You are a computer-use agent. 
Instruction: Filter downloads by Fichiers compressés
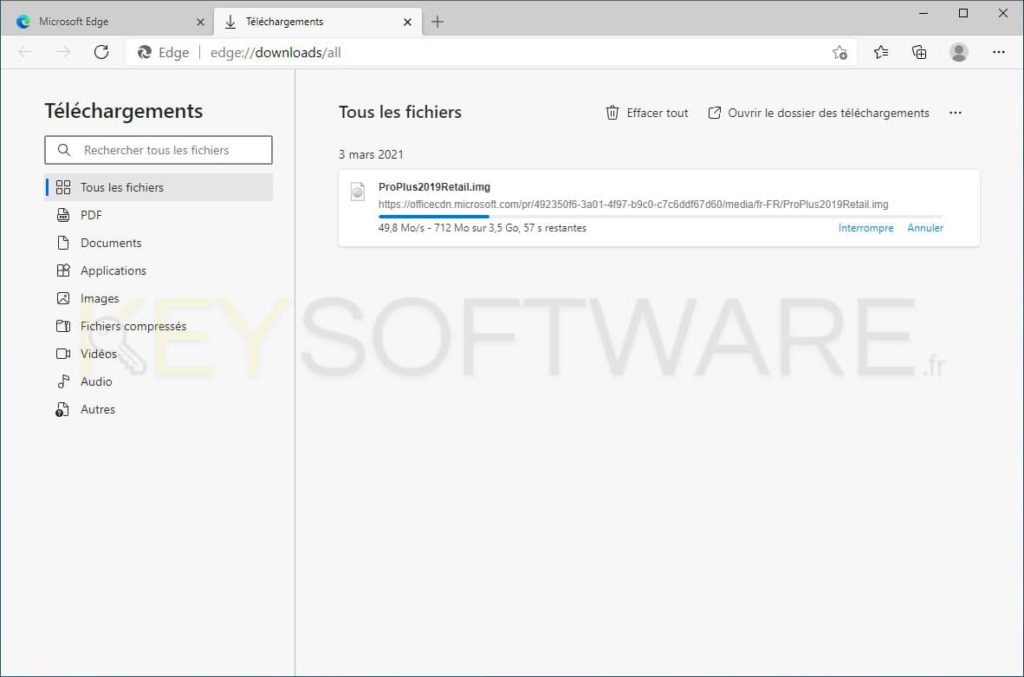pos(159,326)
